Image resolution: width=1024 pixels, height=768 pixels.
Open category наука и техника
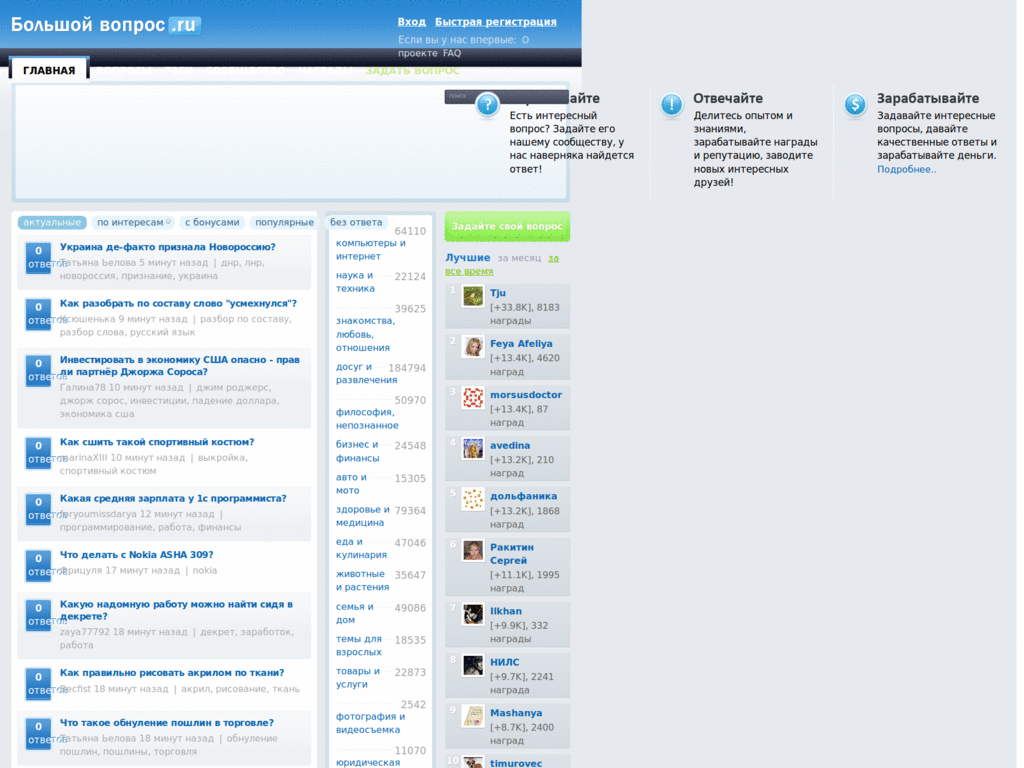(355, 281)
